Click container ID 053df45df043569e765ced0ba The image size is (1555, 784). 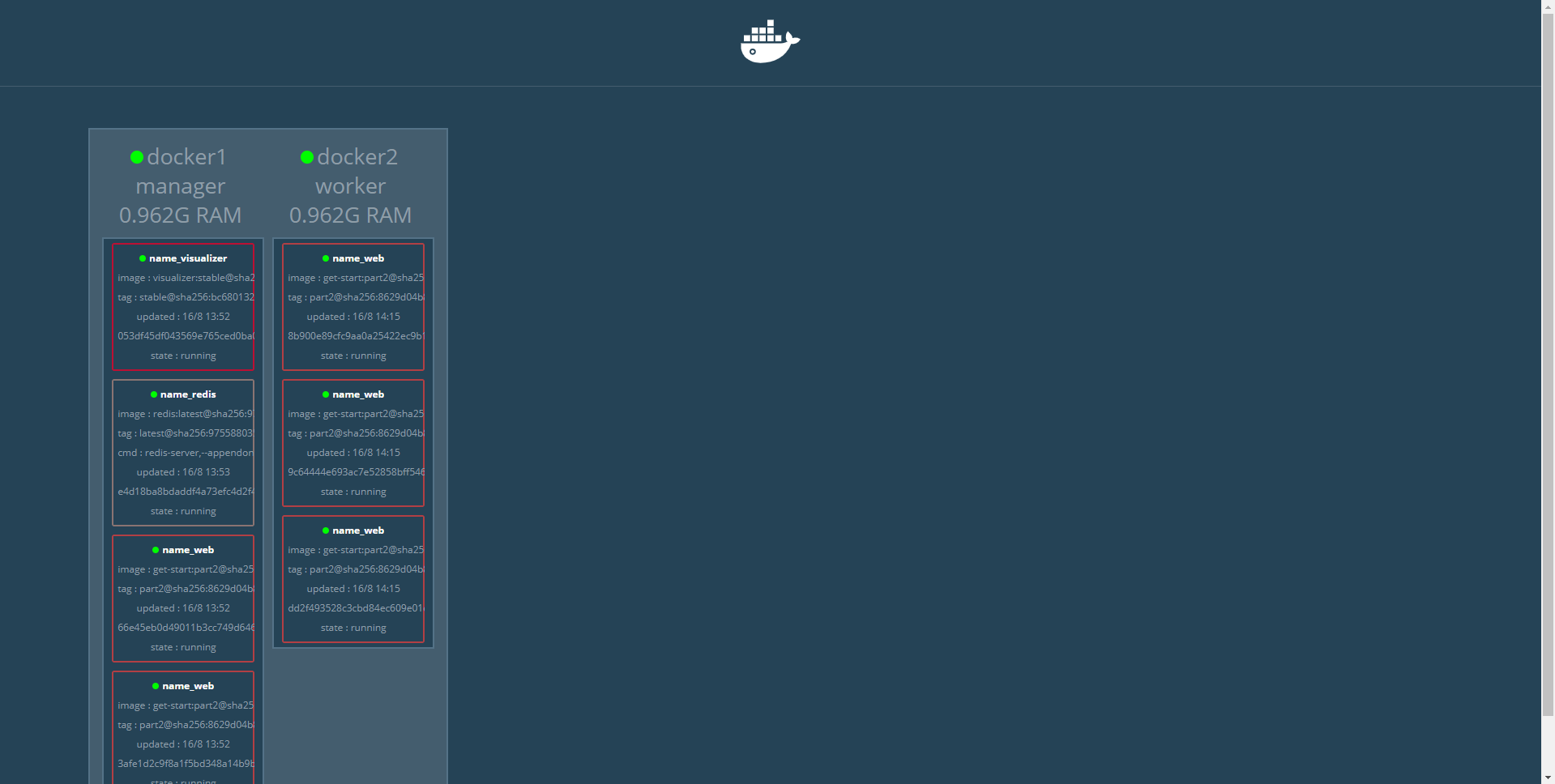click(186, 336)
